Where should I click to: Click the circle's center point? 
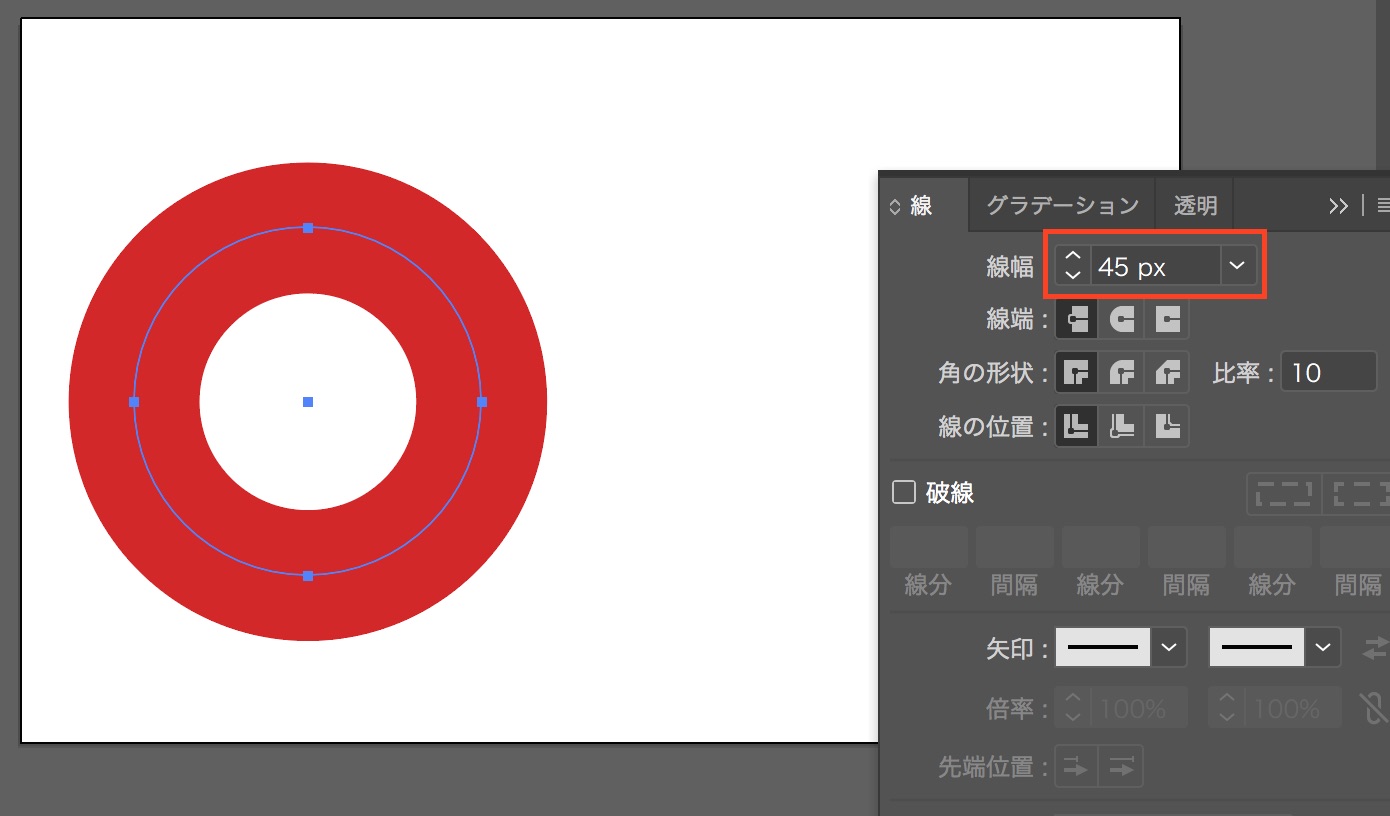point(308,402)
